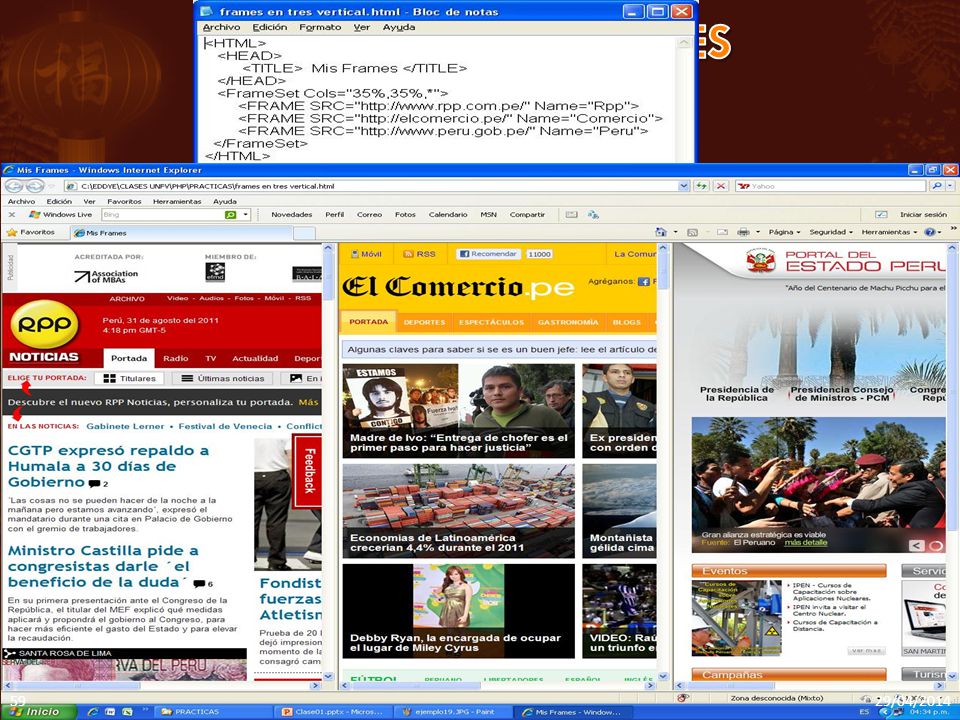Click the green Refresh icon beside address bar
The image size is (960, 720).
(702, 186)
